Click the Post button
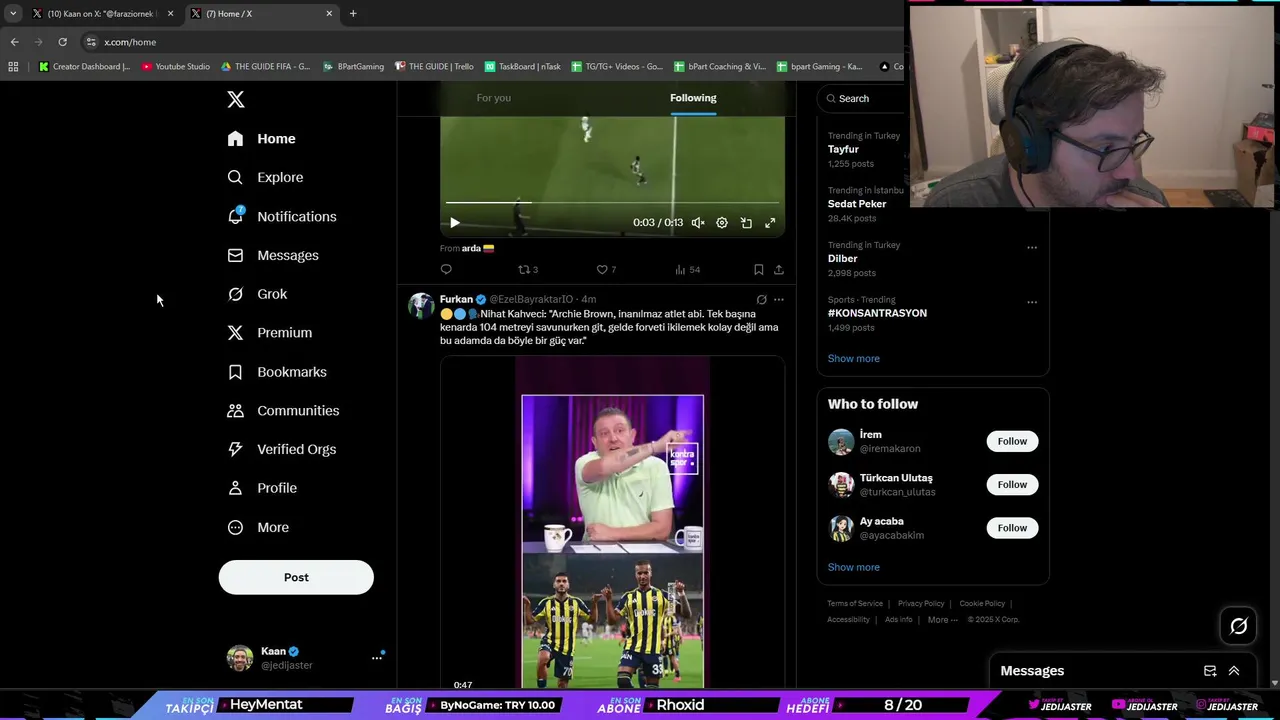1280x720 pixels. coord(296,577)
